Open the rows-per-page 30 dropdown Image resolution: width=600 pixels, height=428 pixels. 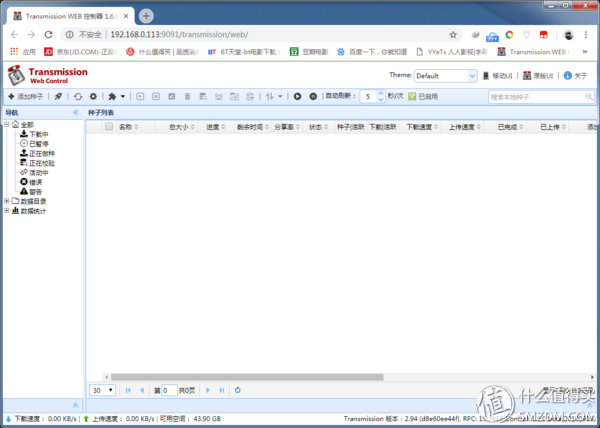pyautogui.click(x=103, y=390)
